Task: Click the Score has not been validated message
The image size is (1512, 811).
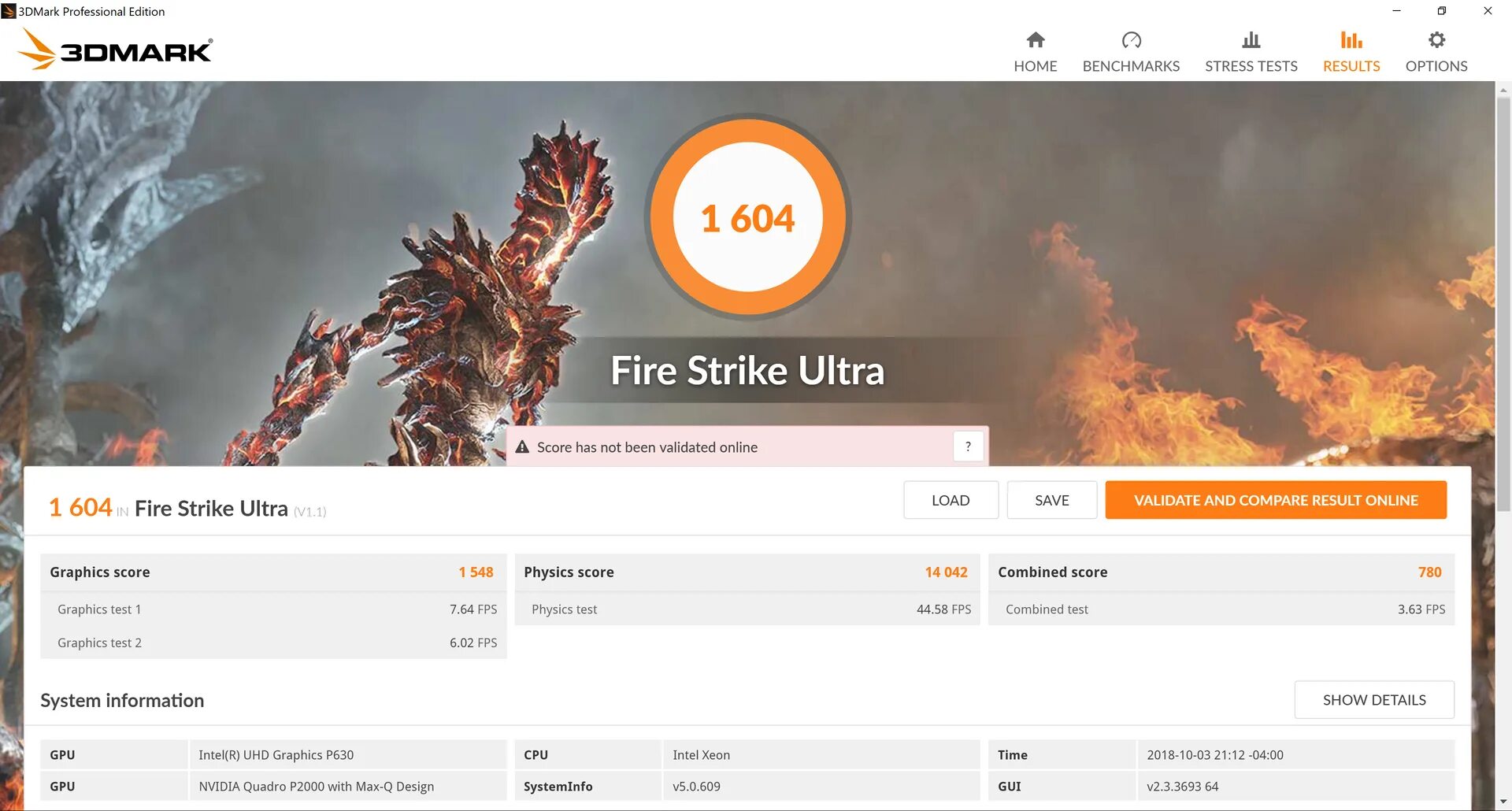Action: 647,447
